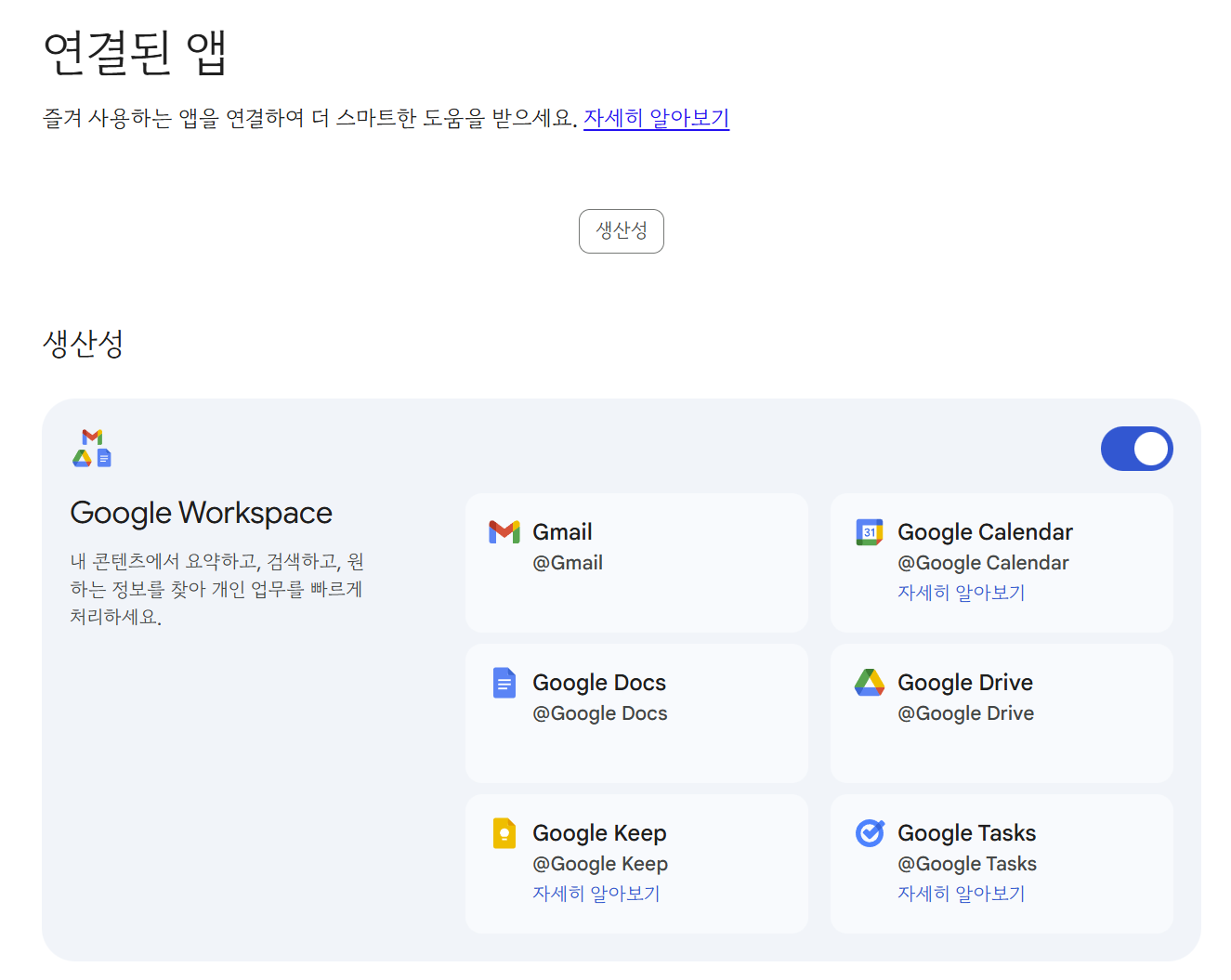Open the 자세히 알아보기 link in header

pos(656,118)
